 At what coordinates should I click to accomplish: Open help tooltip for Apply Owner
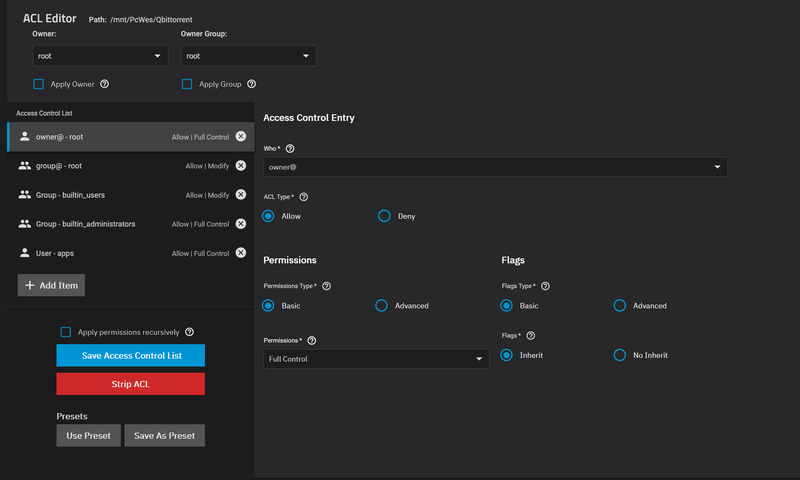[x=105, y=84]
